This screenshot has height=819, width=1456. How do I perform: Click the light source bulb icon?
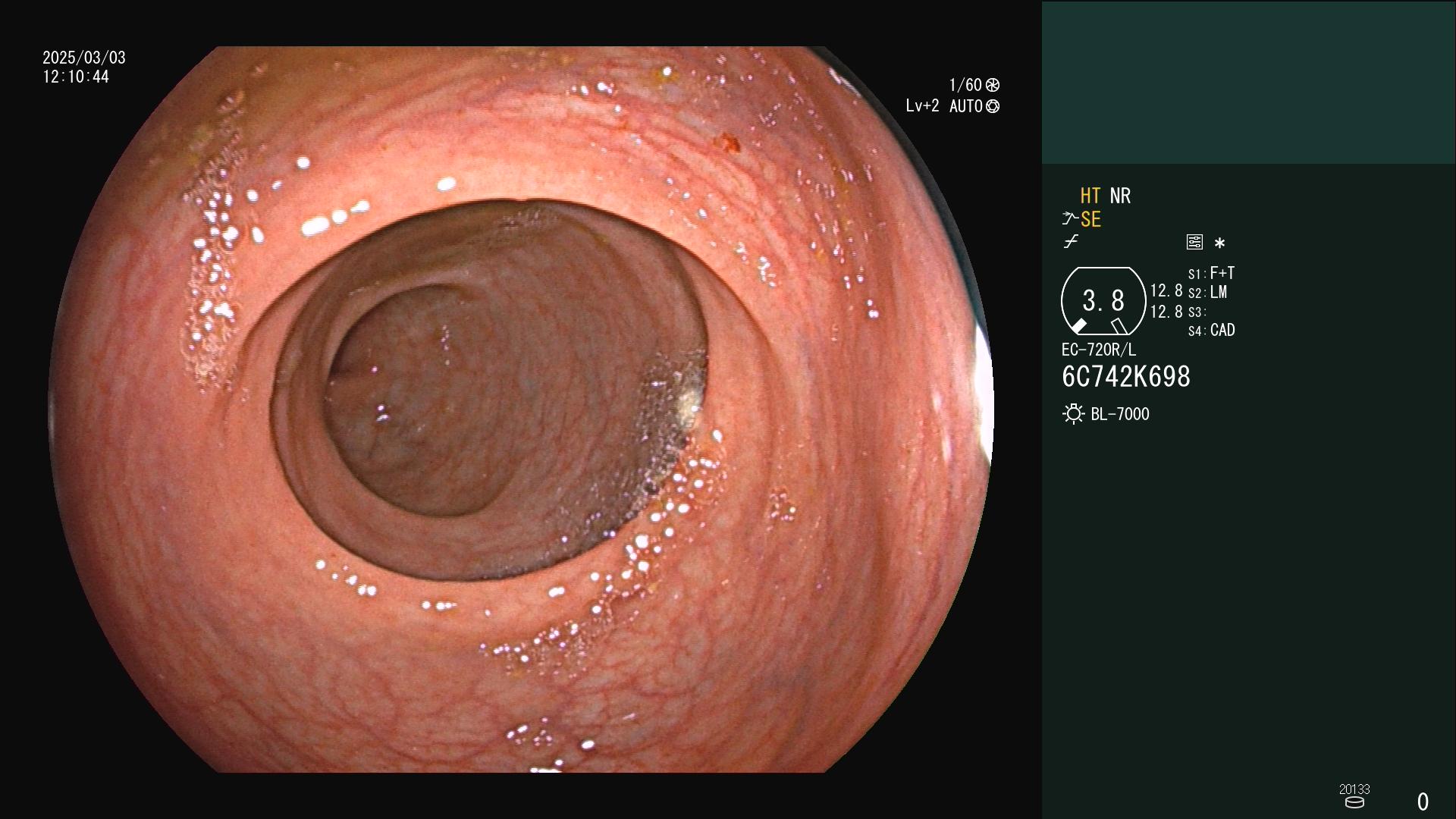click(x=1073, y=414)
